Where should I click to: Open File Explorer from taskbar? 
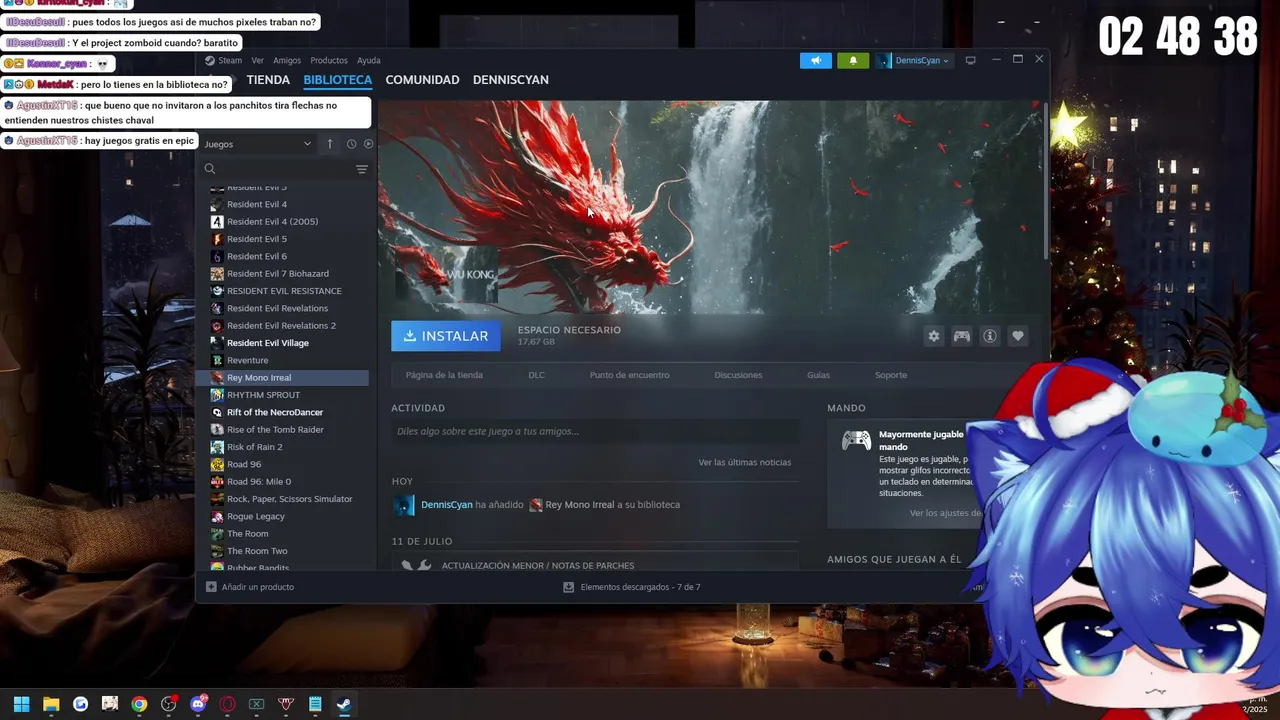(51, 704)
